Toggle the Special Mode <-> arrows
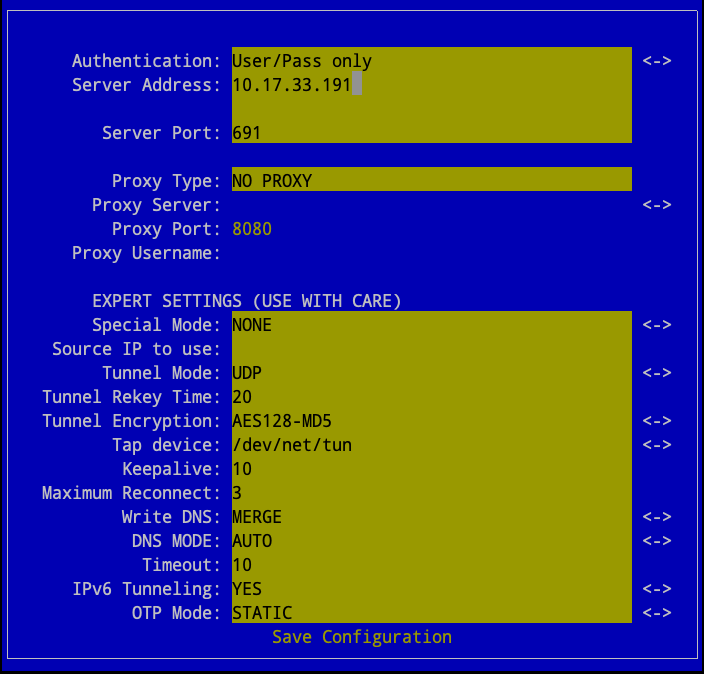Viewport: 704px width, 674px height. pos(656,325)
